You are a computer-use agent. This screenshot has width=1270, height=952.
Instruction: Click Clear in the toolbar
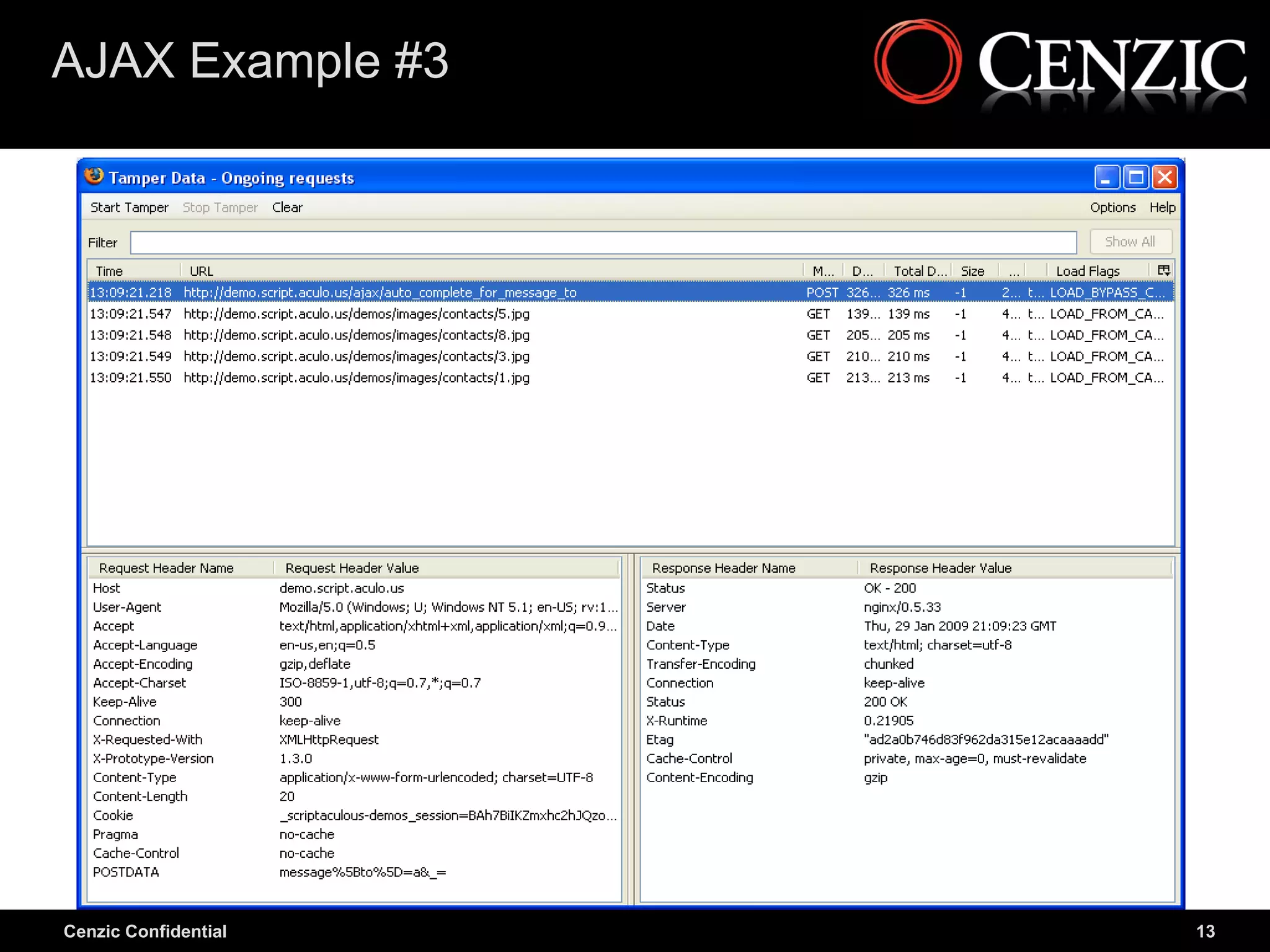coord(287,208)
